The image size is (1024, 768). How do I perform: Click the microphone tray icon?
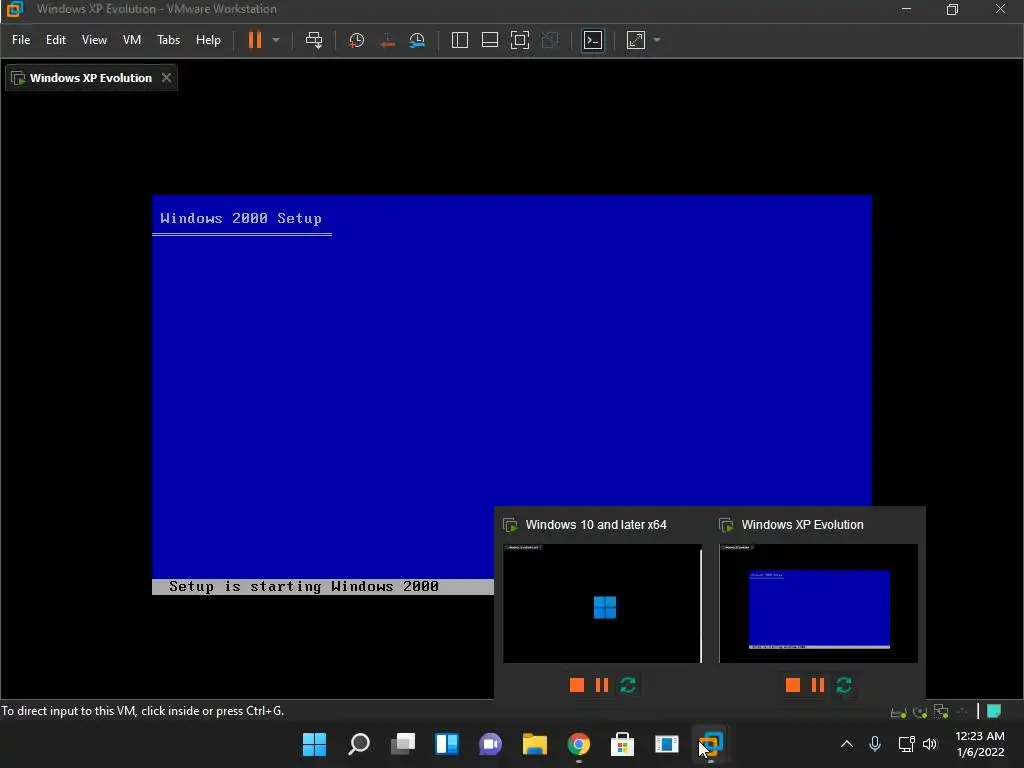(x=875, y=744)
